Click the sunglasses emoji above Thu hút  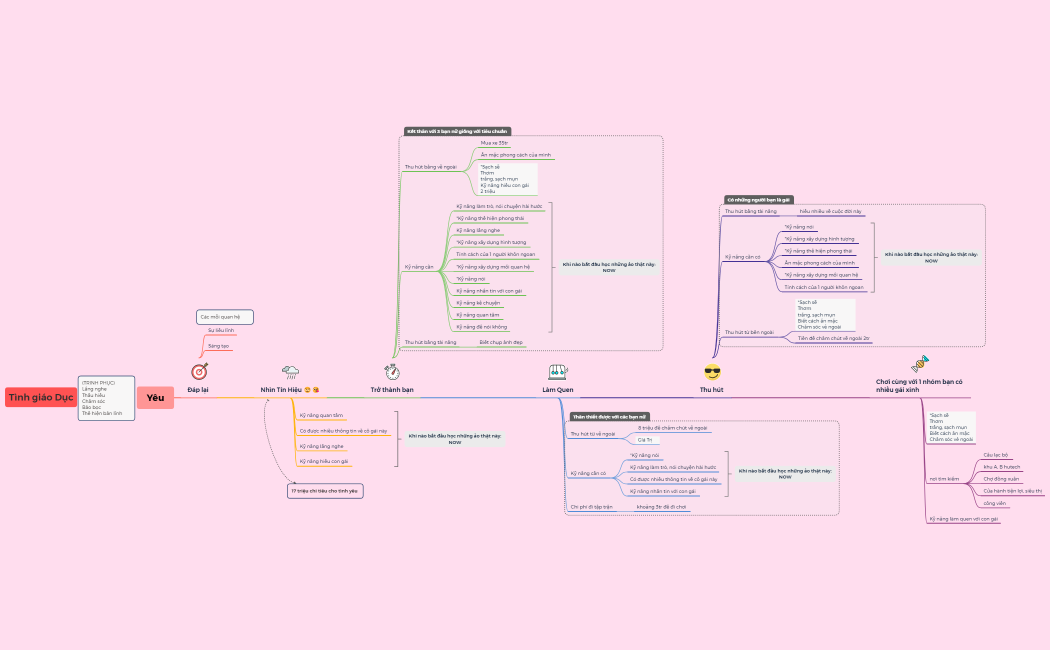pyautogui.click(x=712, y=372)
